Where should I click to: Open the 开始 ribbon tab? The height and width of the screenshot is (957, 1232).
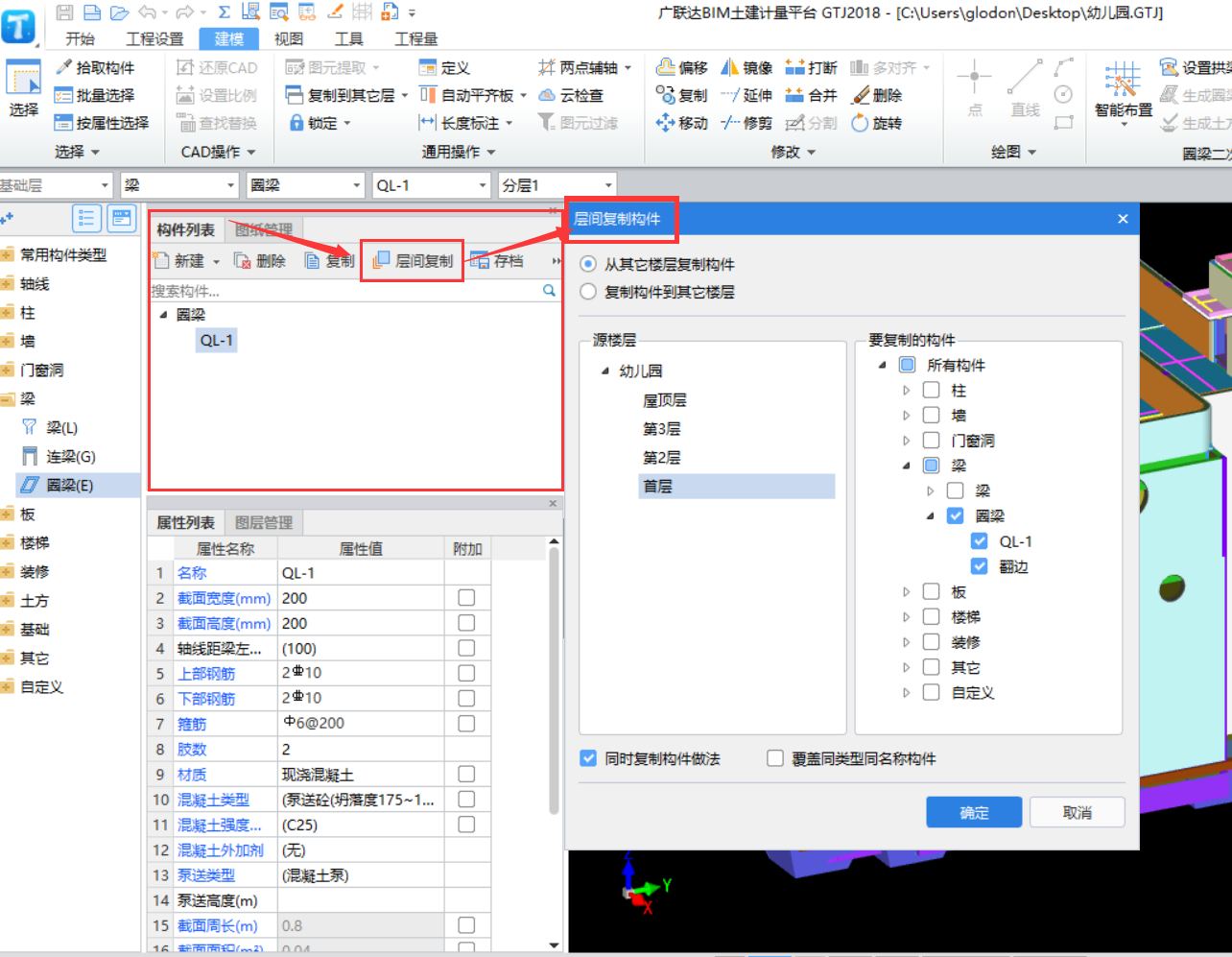(x=80, y=38)
